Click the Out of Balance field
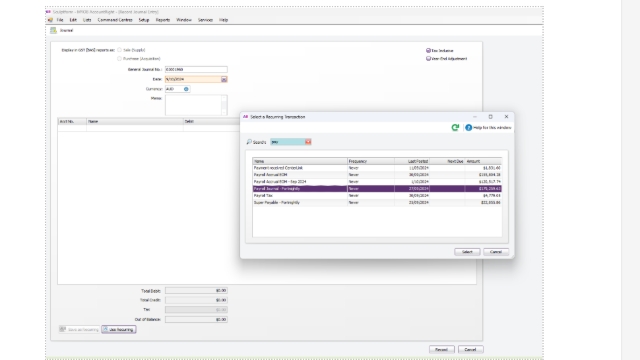640x360 pixels. pos(196,320)
